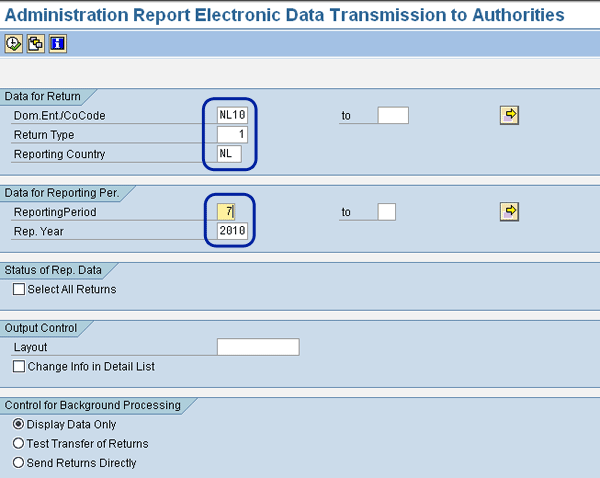Click the 'ReportingPeriod' label

coord(55,212)
